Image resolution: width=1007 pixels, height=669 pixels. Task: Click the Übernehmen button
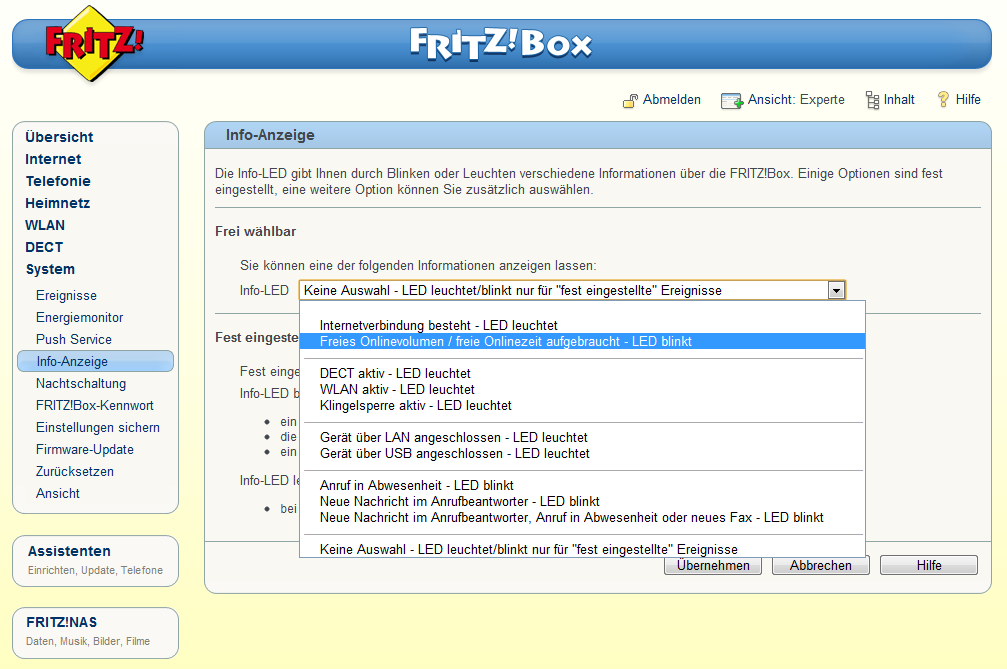coord(713,565)
